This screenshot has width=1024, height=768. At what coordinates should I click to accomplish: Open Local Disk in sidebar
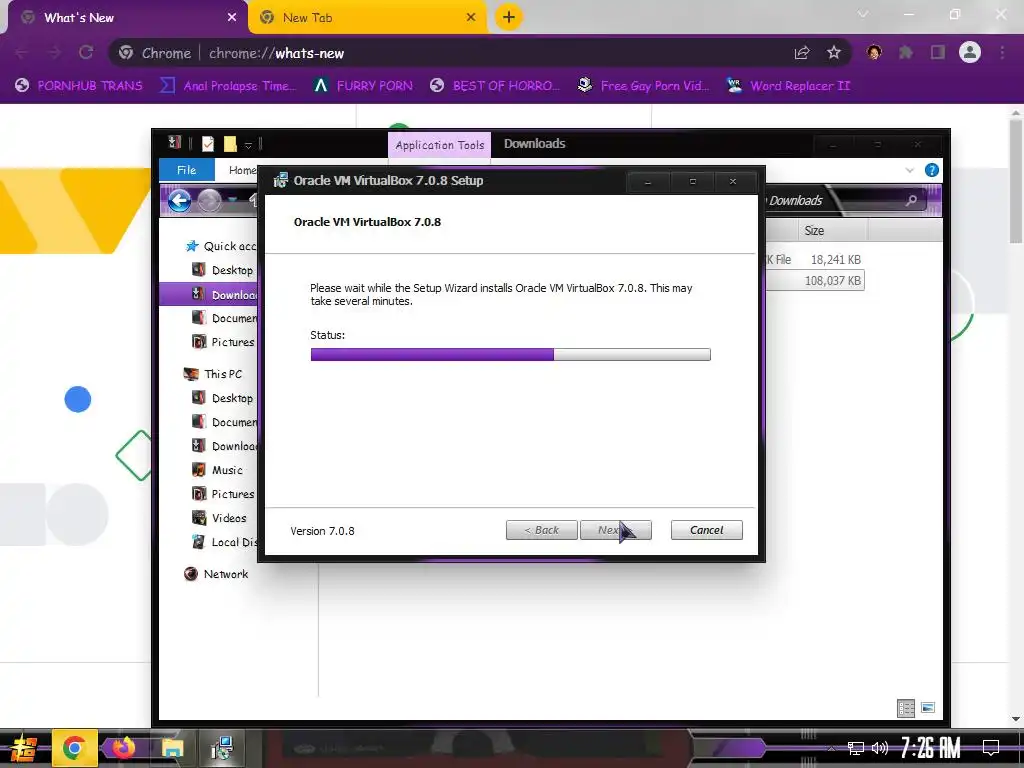pos(225,542)
